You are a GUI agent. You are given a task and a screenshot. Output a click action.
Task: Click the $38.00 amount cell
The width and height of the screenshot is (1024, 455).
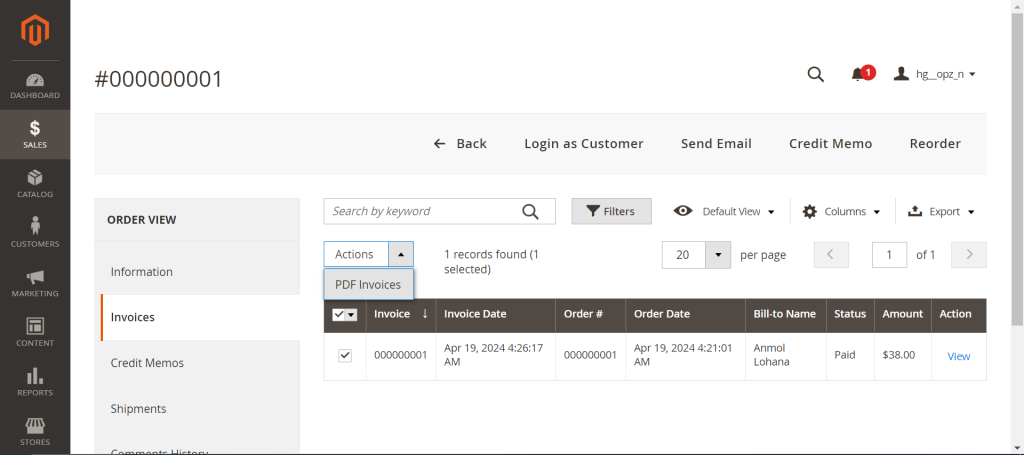(x=903, y=356)
